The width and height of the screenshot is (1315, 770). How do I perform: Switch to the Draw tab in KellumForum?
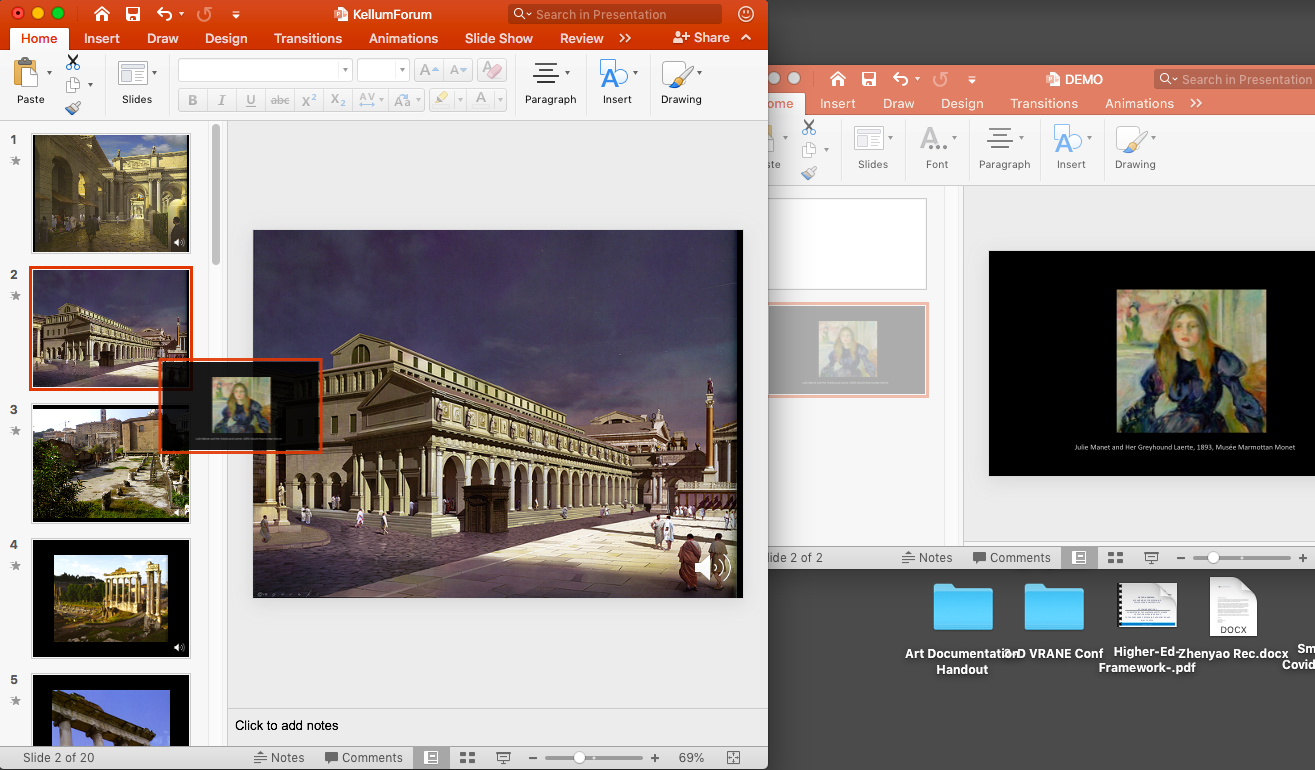(x=163, y=38)
